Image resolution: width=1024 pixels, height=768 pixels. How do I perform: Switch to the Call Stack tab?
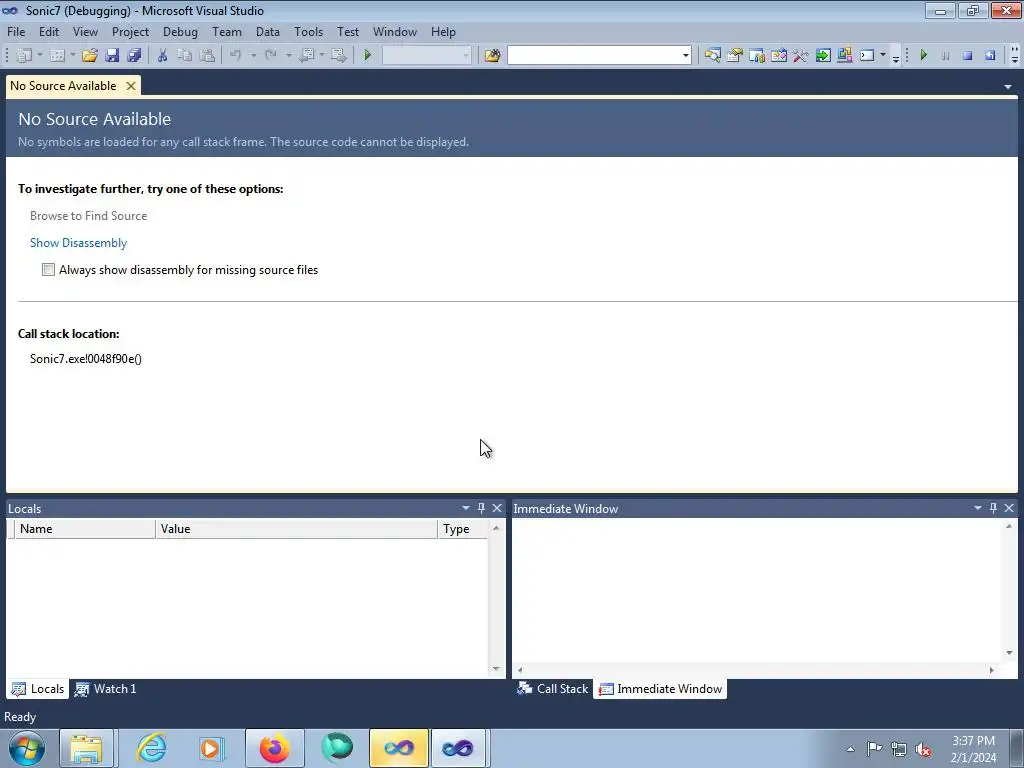(x=553, y=689)
